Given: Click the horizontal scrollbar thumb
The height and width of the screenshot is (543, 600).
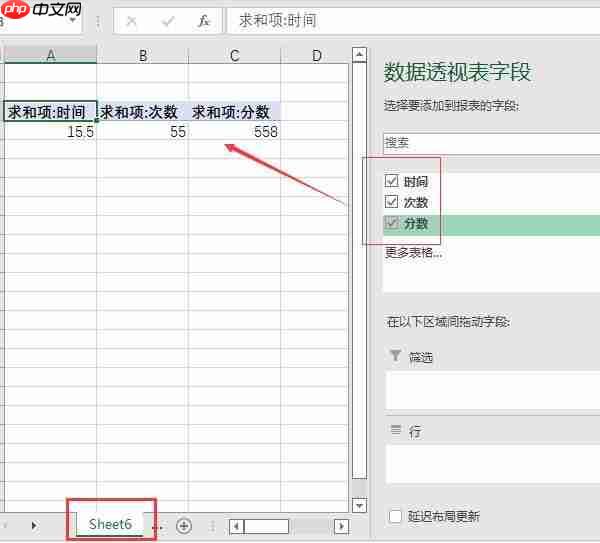Looking at the screenshot, I should click(x=266, y=526).
